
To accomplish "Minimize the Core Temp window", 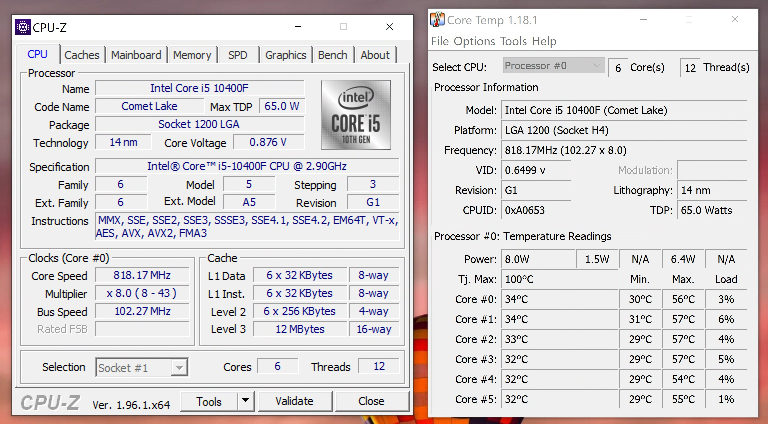I will click(644, 20).
